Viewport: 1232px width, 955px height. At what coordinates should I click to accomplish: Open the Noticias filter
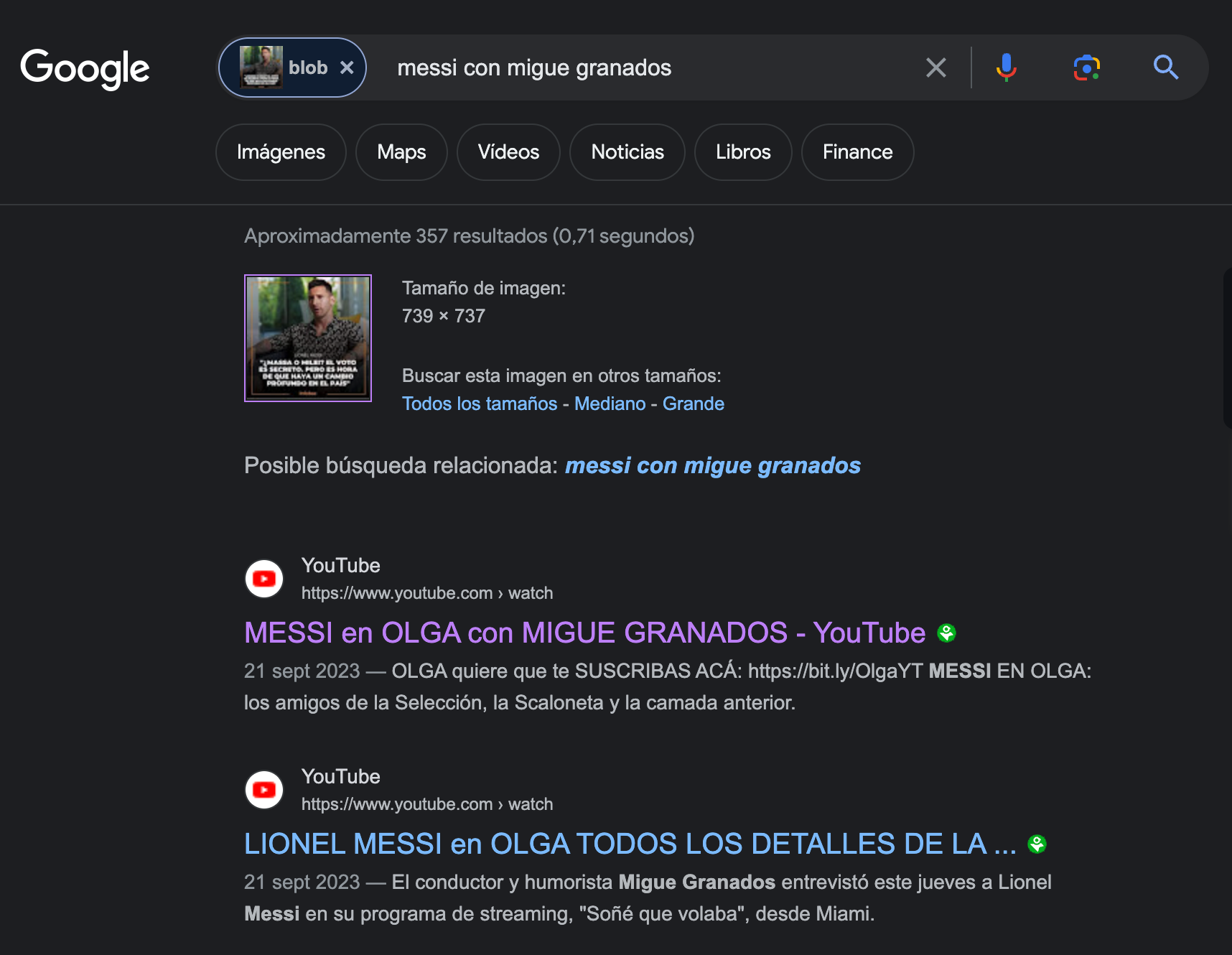point(627,152)
